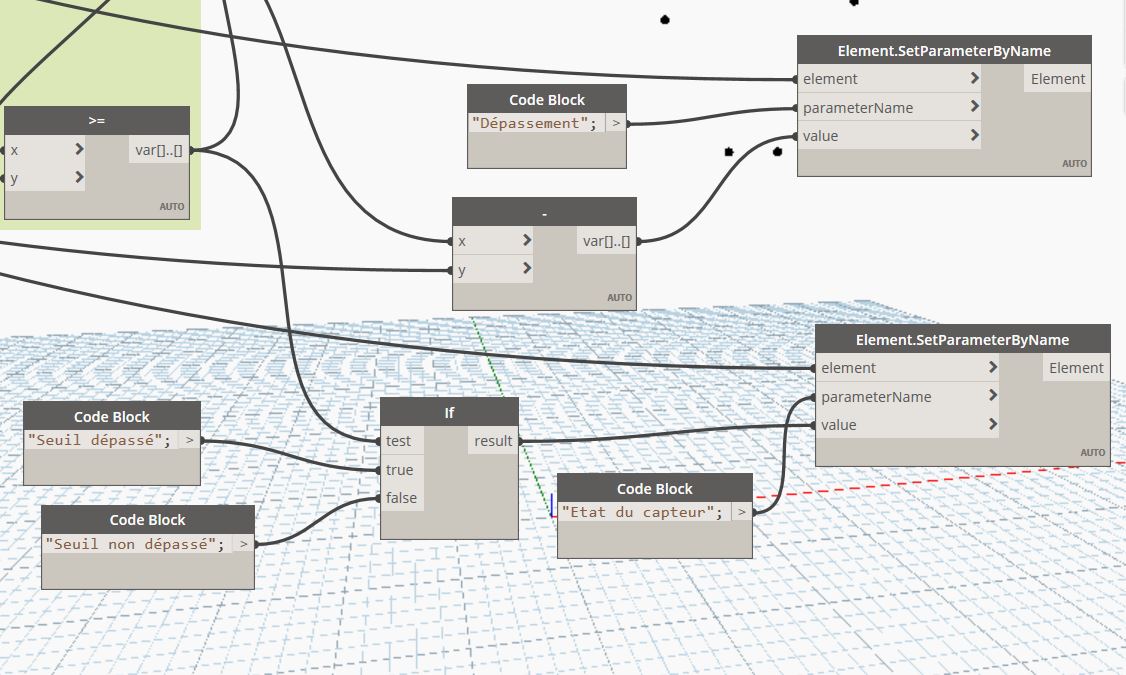1126x675 pixels.
Task: Click the "Etat du capteur" output arrow
Action: coord(741,512)
